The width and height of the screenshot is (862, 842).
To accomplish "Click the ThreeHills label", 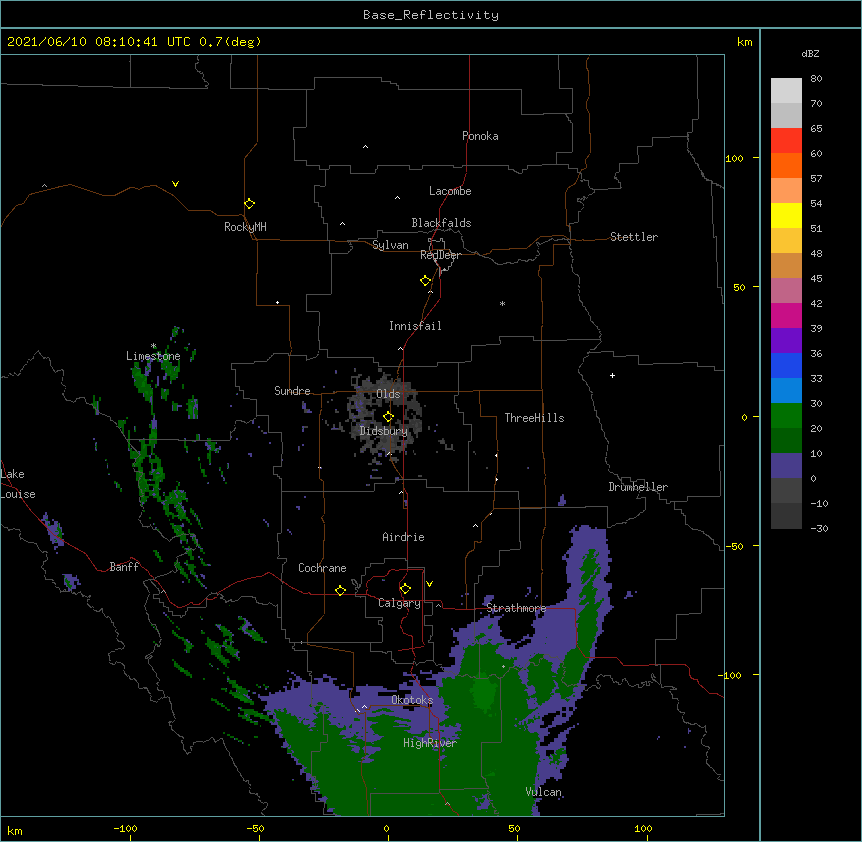I will click(534, 418).
